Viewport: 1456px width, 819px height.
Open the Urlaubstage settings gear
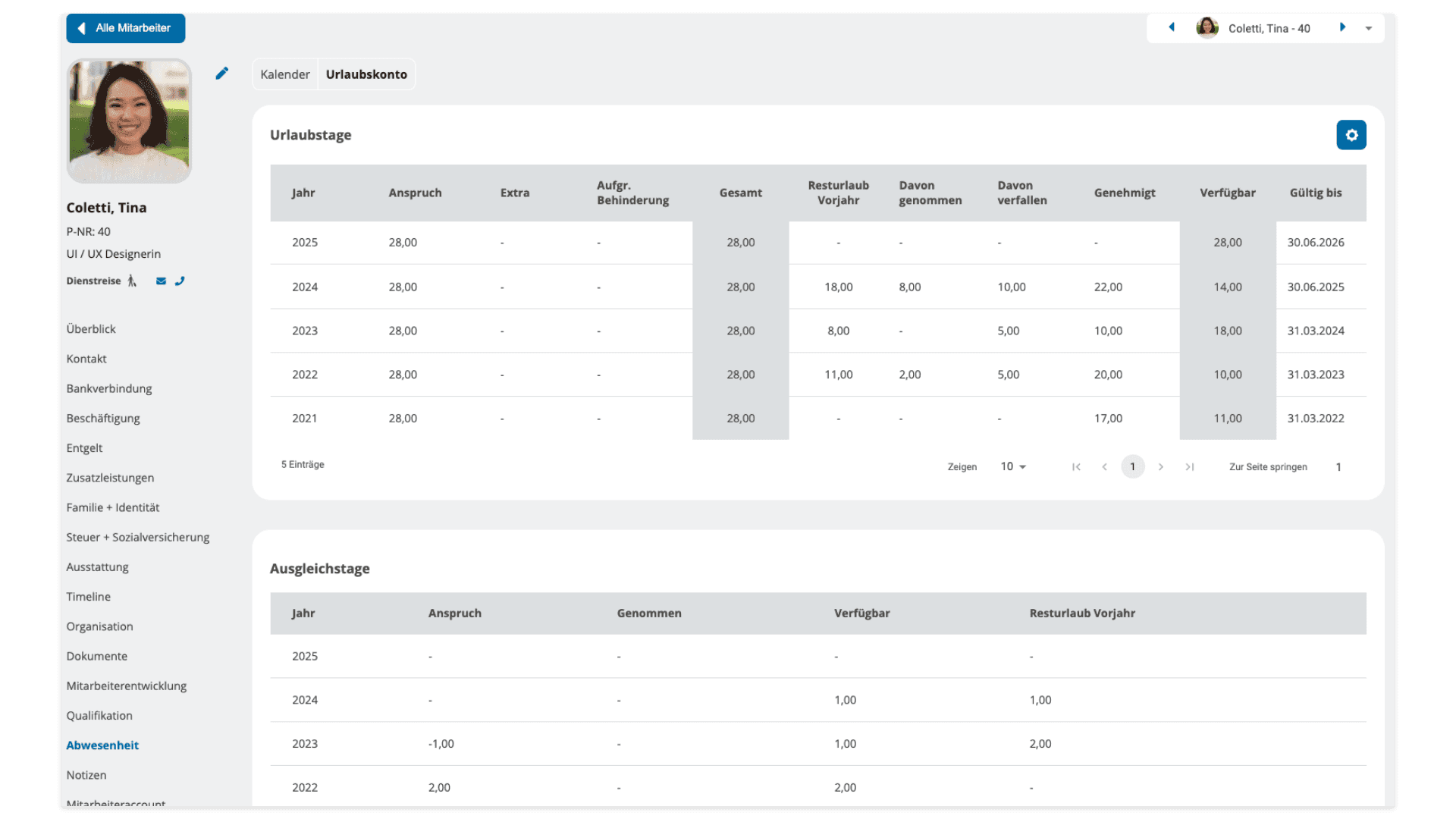click(1351, 135)
